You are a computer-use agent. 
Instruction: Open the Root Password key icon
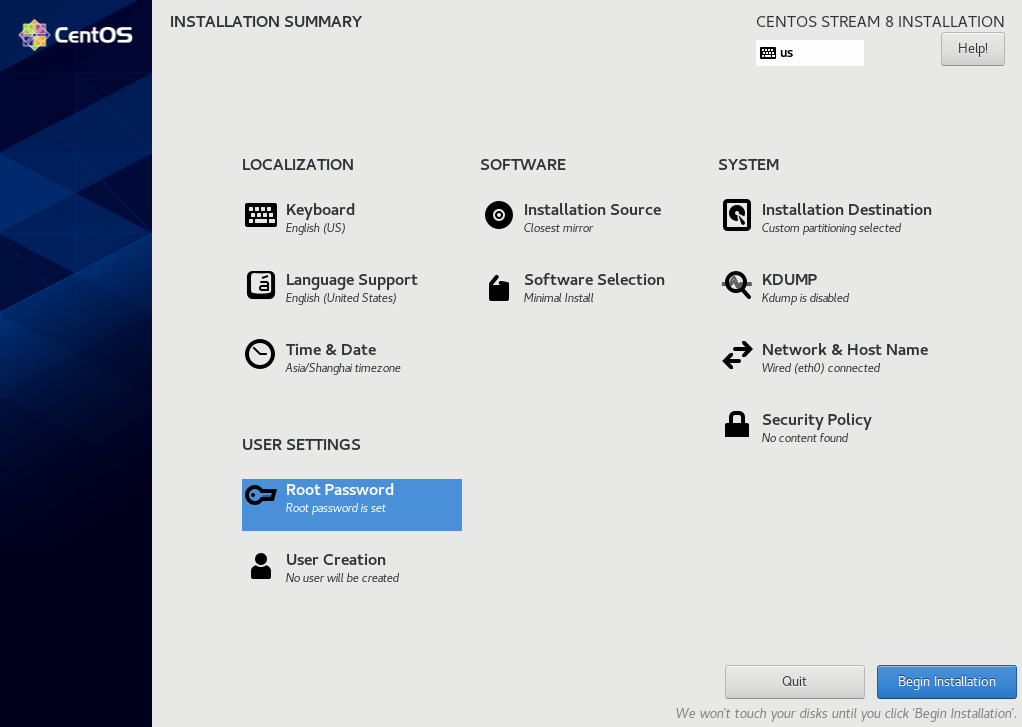click(x=261, y=495)
